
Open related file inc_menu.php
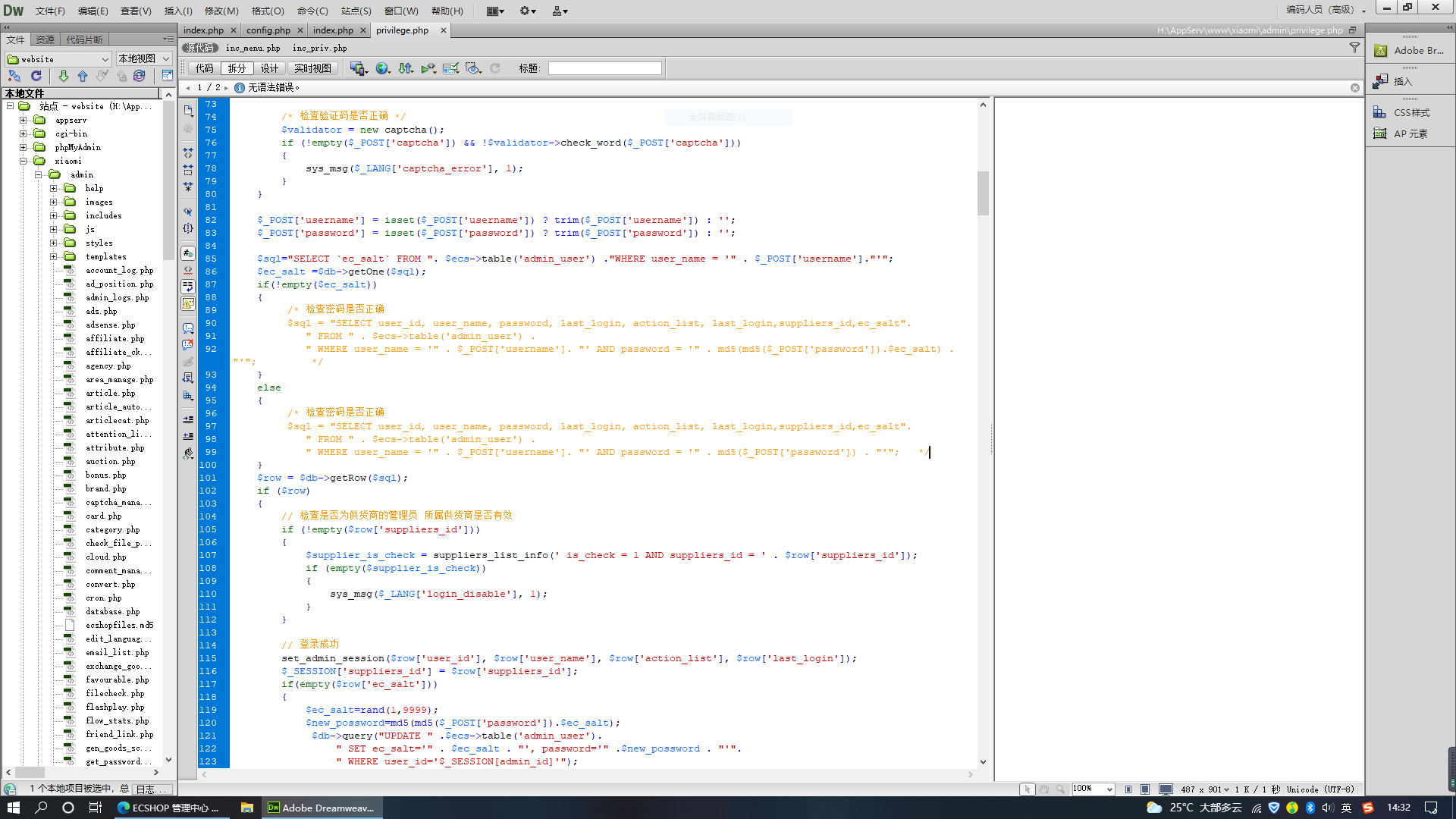coord(253,48)
